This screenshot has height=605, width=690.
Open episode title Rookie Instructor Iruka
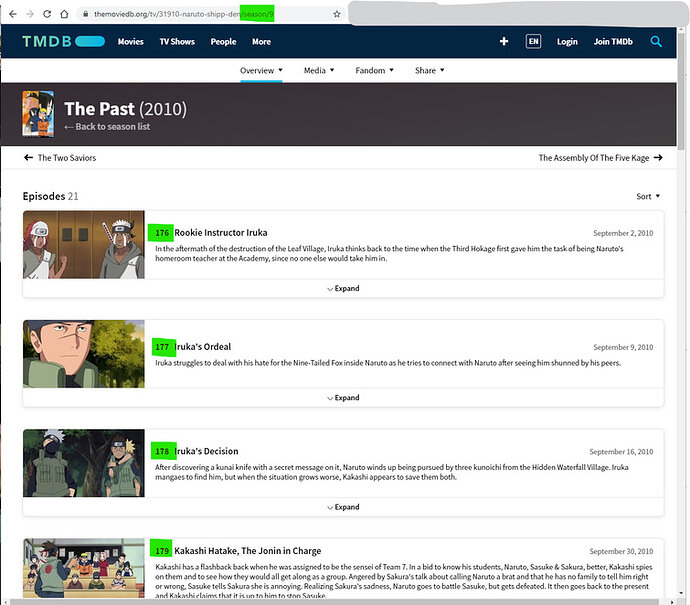pos(220,233)
